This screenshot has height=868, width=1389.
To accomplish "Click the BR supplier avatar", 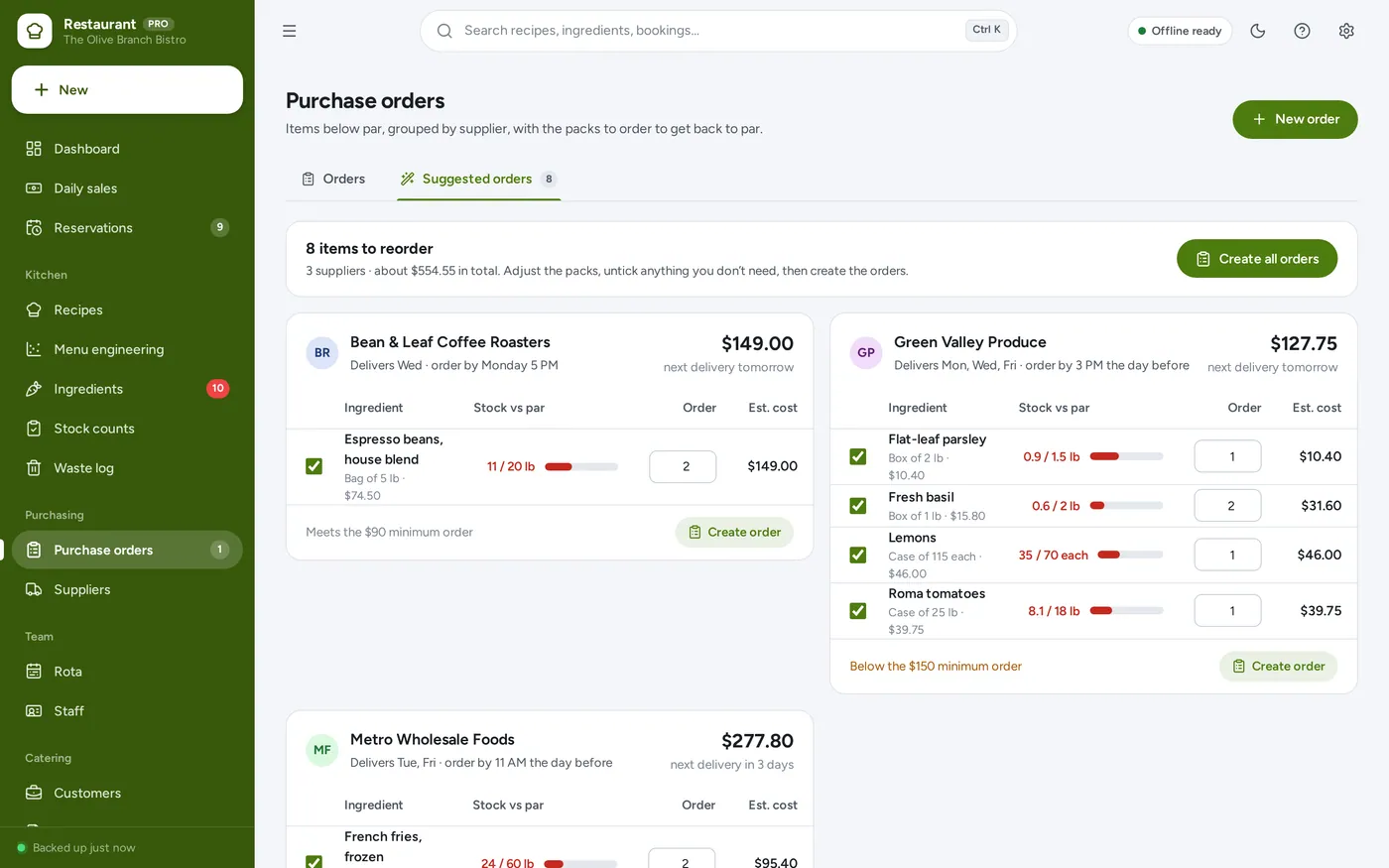I will pos(322,352).
